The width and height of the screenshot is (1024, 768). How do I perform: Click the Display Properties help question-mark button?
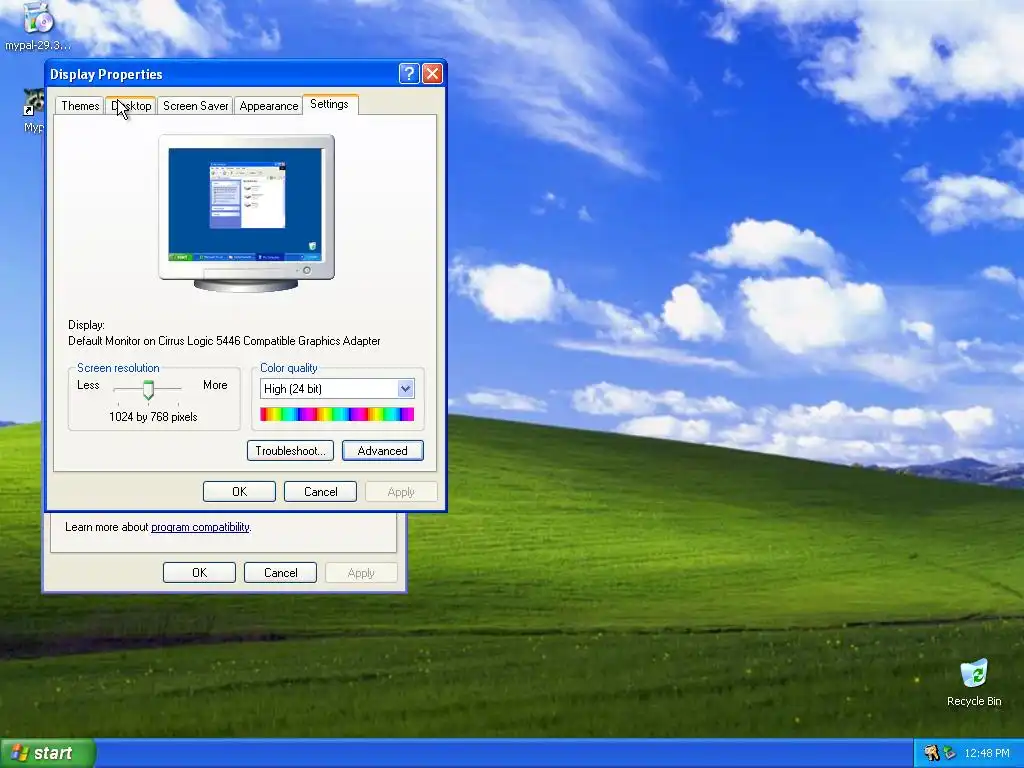[x=409, y=73]
